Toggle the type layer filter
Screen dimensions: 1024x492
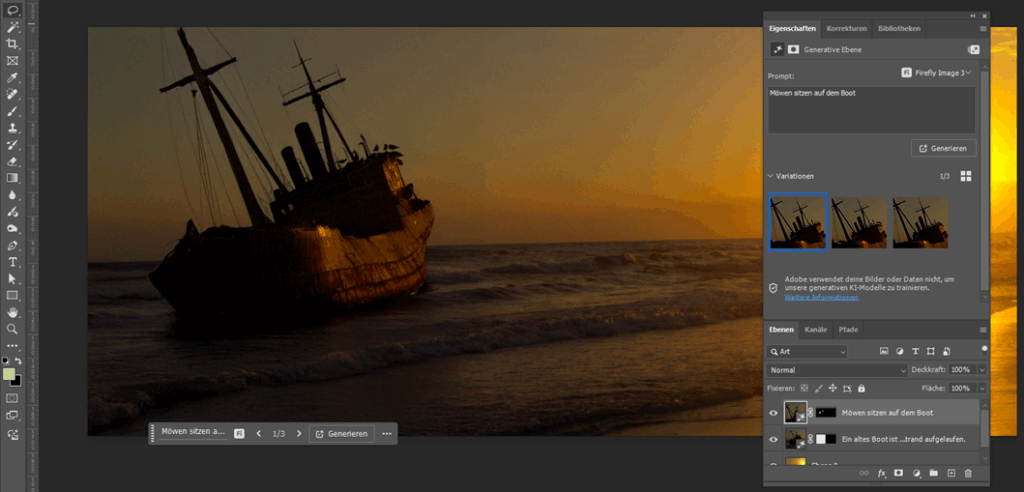[x=916, y=352]
